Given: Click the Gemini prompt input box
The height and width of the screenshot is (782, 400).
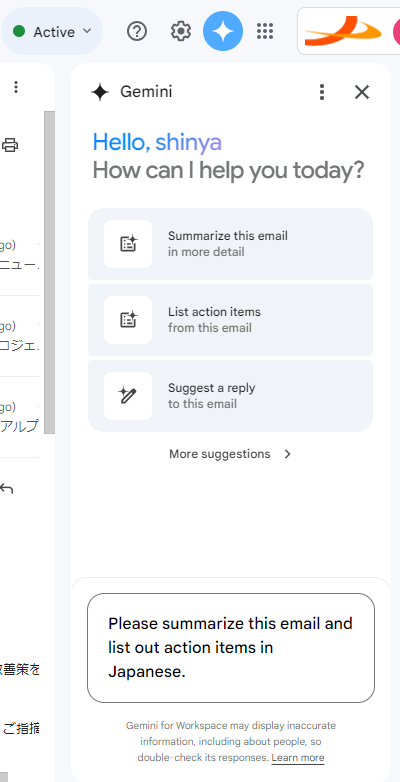Looking at the screenshot, I should (x=231, y=648).
